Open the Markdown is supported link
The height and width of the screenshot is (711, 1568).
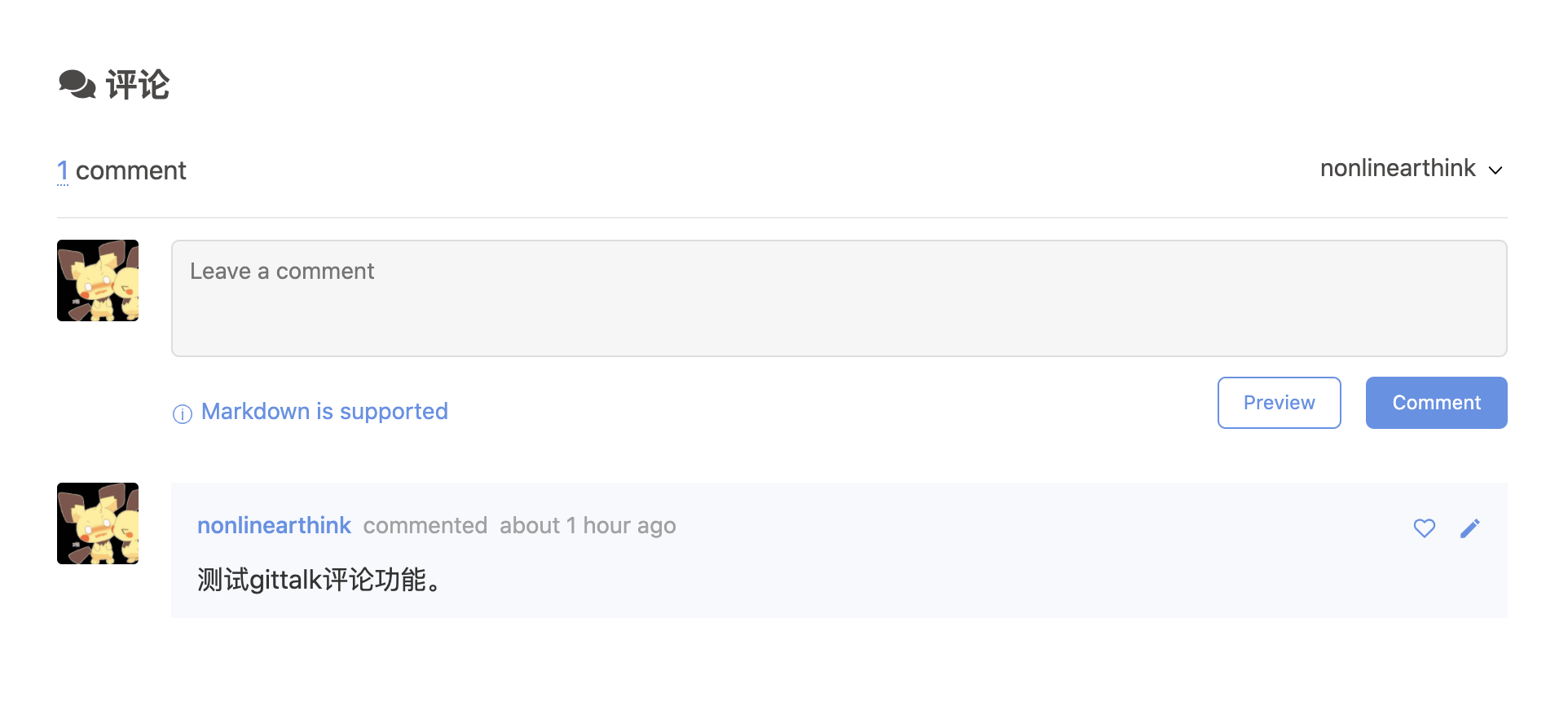tap(324, 412)
